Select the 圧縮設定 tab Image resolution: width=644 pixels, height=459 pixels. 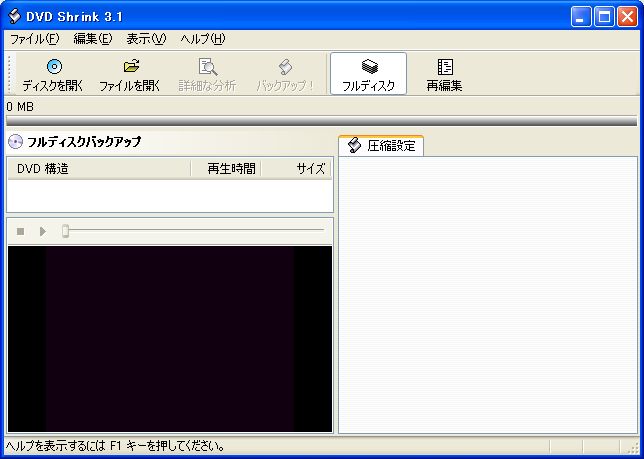point(381,146)
